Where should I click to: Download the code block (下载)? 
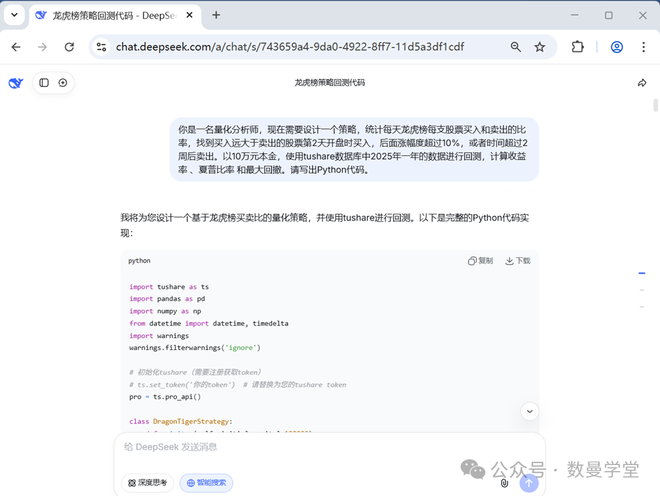coord(517,261)
